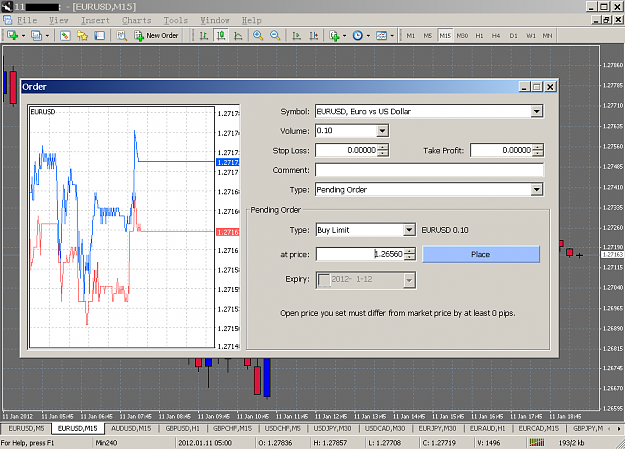Click the at price input field

click(x=360, y=254)
